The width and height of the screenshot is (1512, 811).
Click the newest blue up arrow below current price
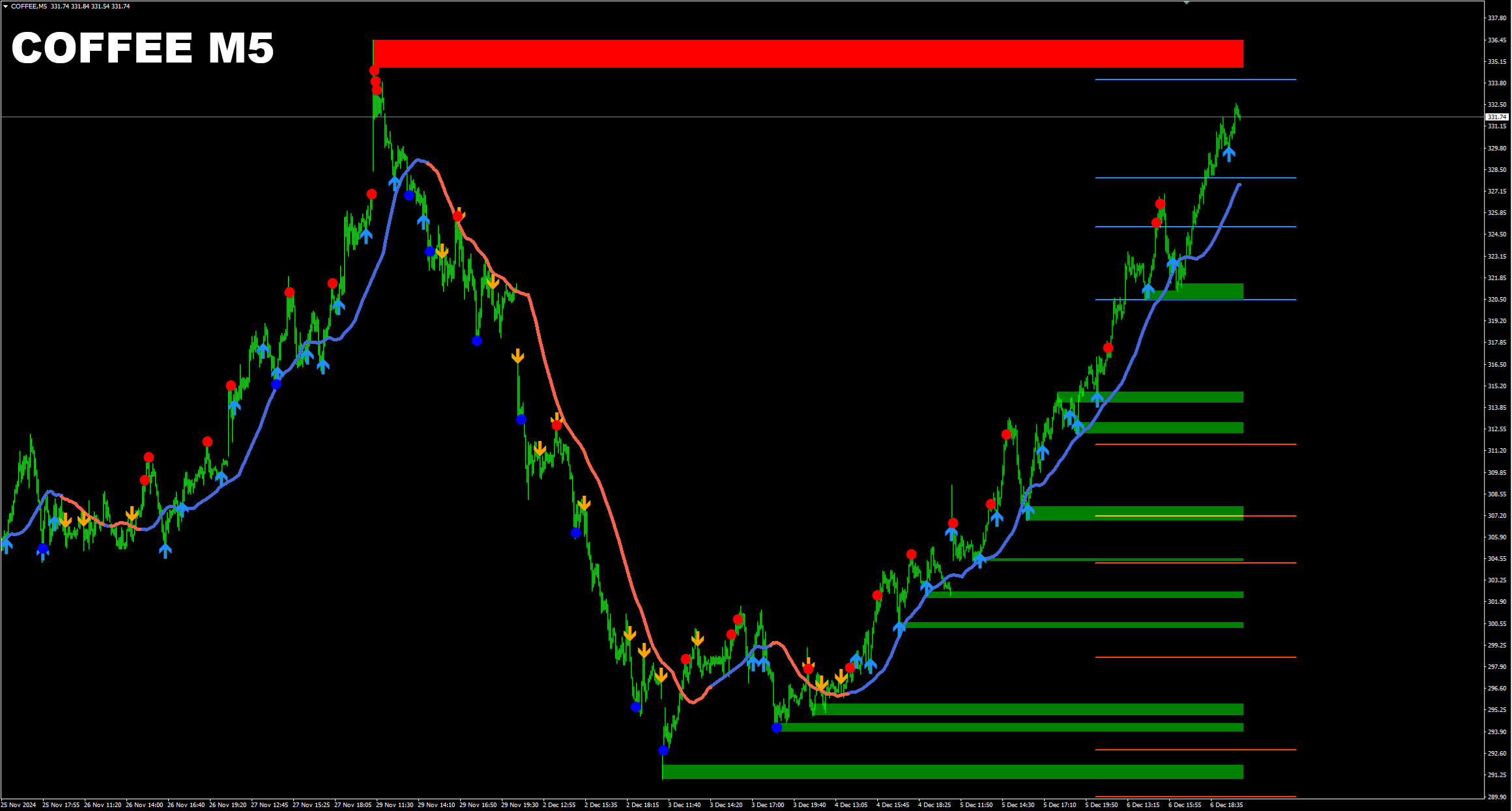pyautogui.click(x=1228, y=154)
